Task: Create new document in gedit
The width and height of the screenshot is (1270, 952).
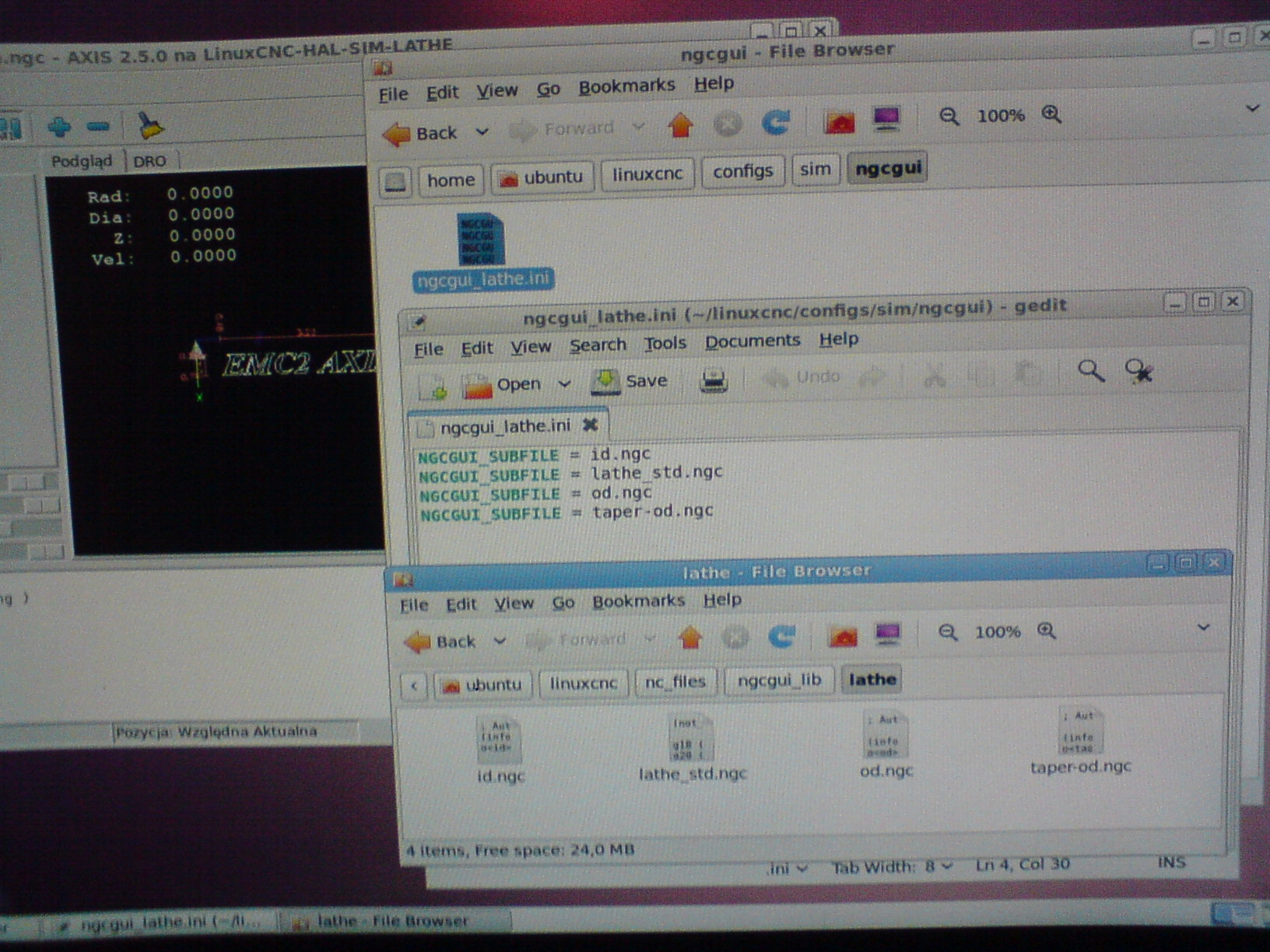Action: point(433,386)
